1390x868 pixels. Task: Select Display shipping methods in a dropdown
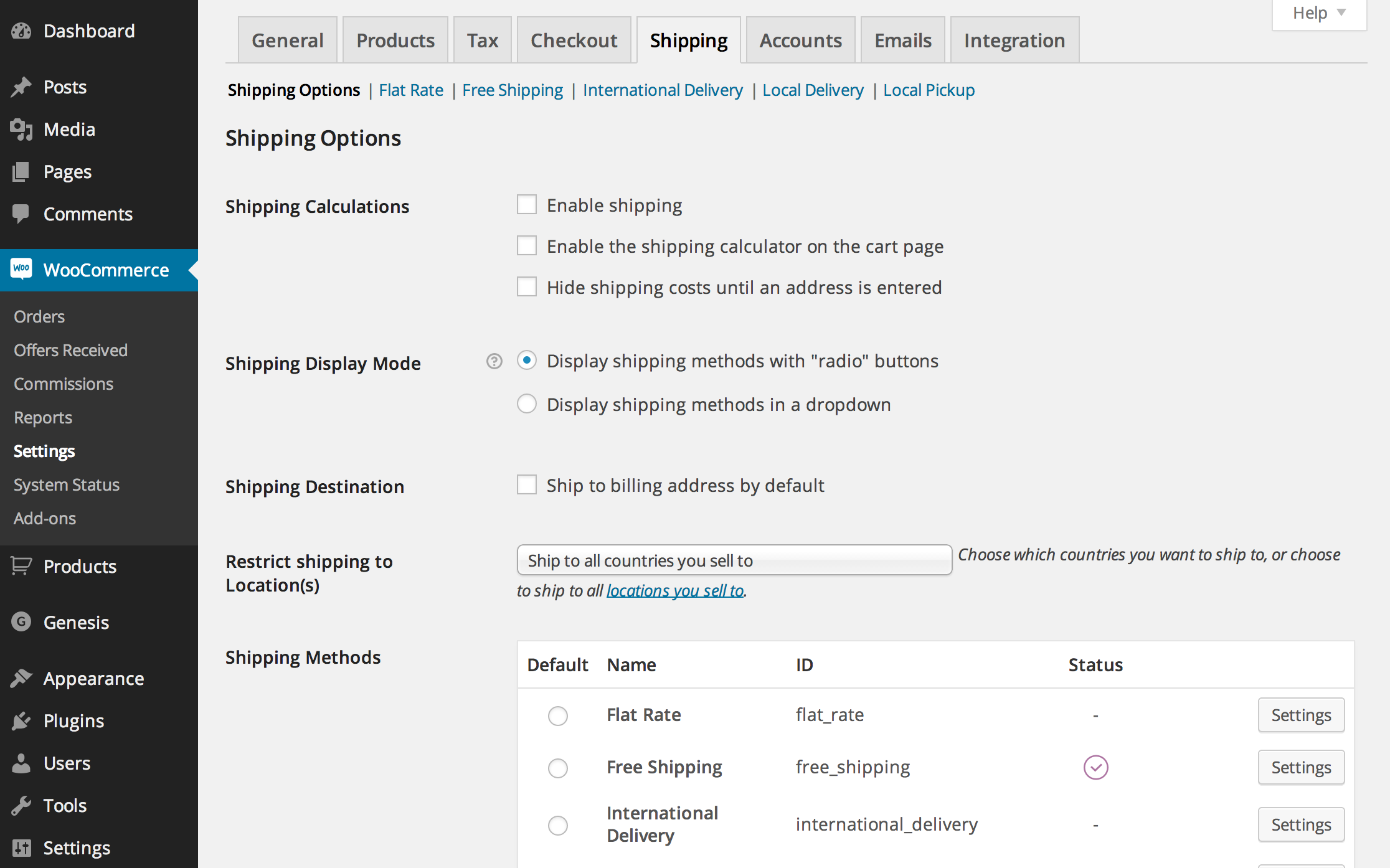click(527, 404)
